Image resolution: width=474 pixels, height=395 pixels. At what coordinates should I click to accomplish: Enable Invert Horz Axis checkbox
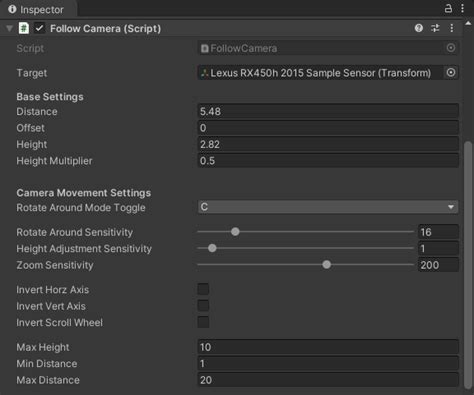click(x=203, y=289)
